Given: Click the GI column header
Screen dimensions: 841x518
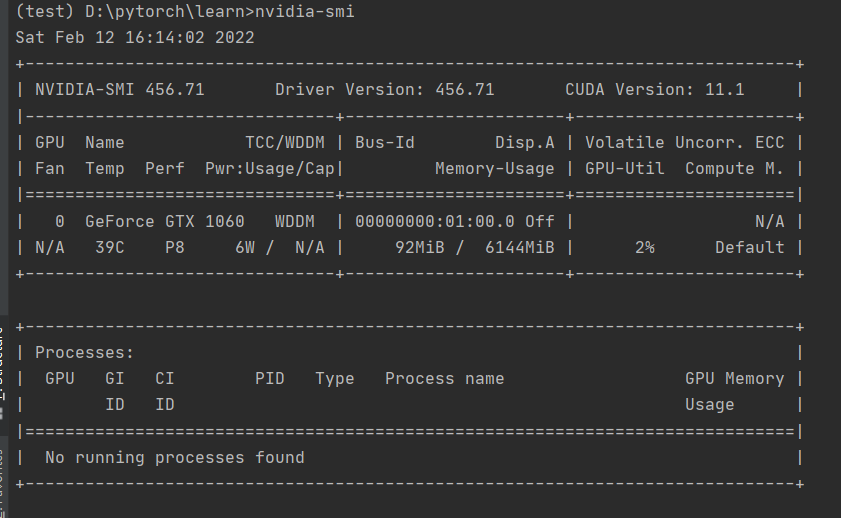Looking at the screenshot, I should [x=115, y=379].
